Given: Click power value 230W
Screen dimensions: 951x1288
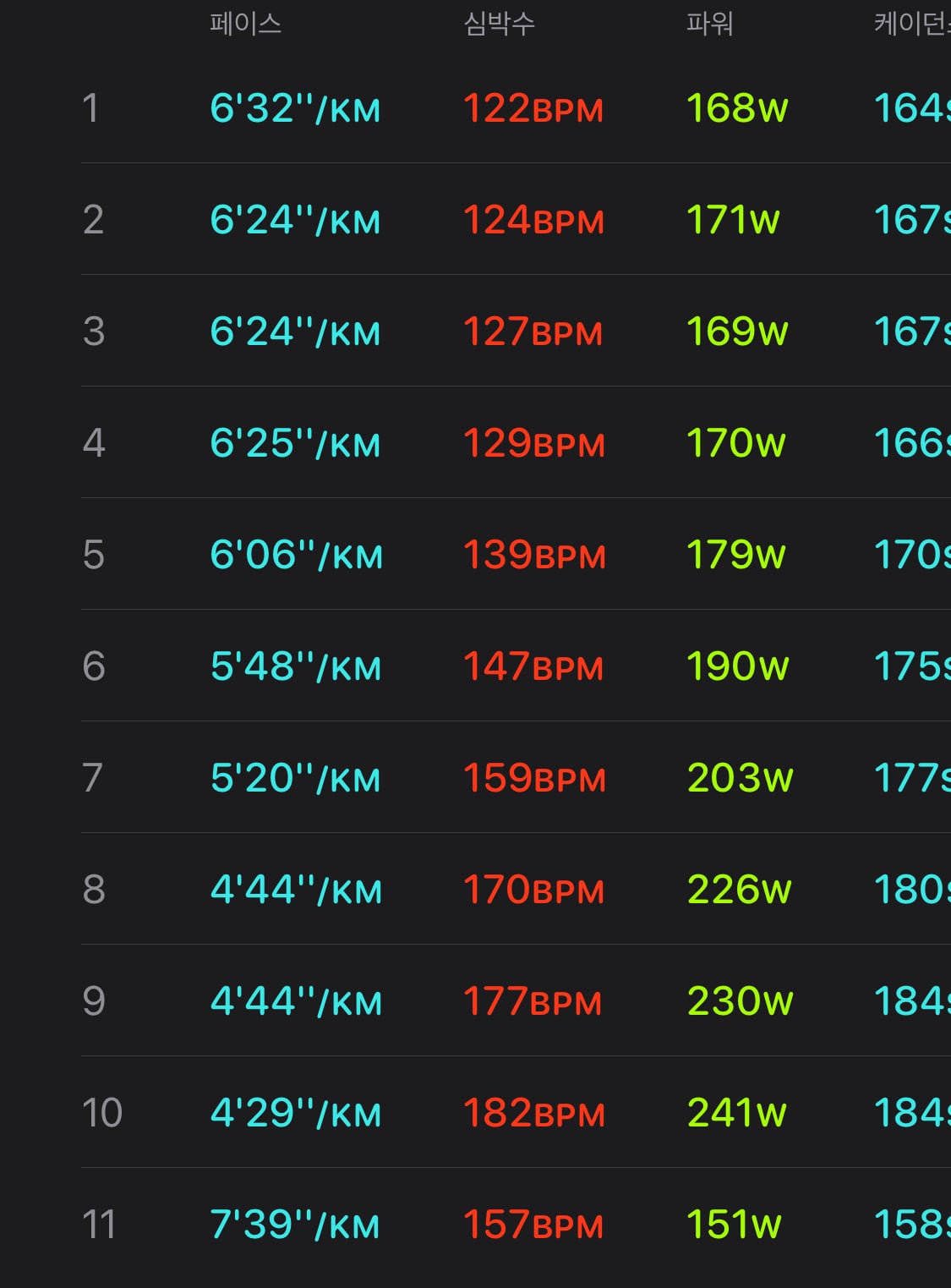Looking at the screenshot, I should click(740, 1001).
